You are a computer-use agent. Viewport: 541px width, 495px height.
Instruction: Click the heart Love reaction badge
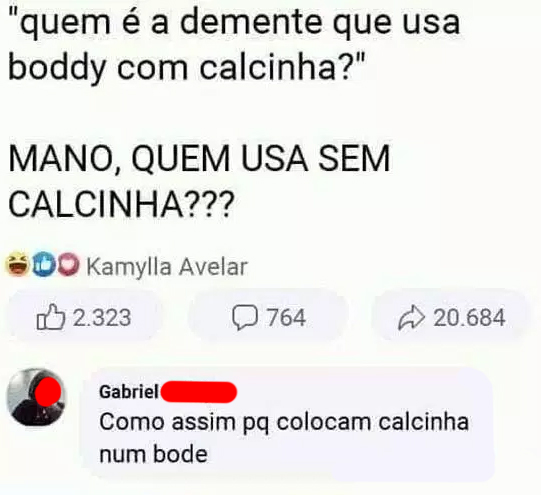[x=68, y=266]
